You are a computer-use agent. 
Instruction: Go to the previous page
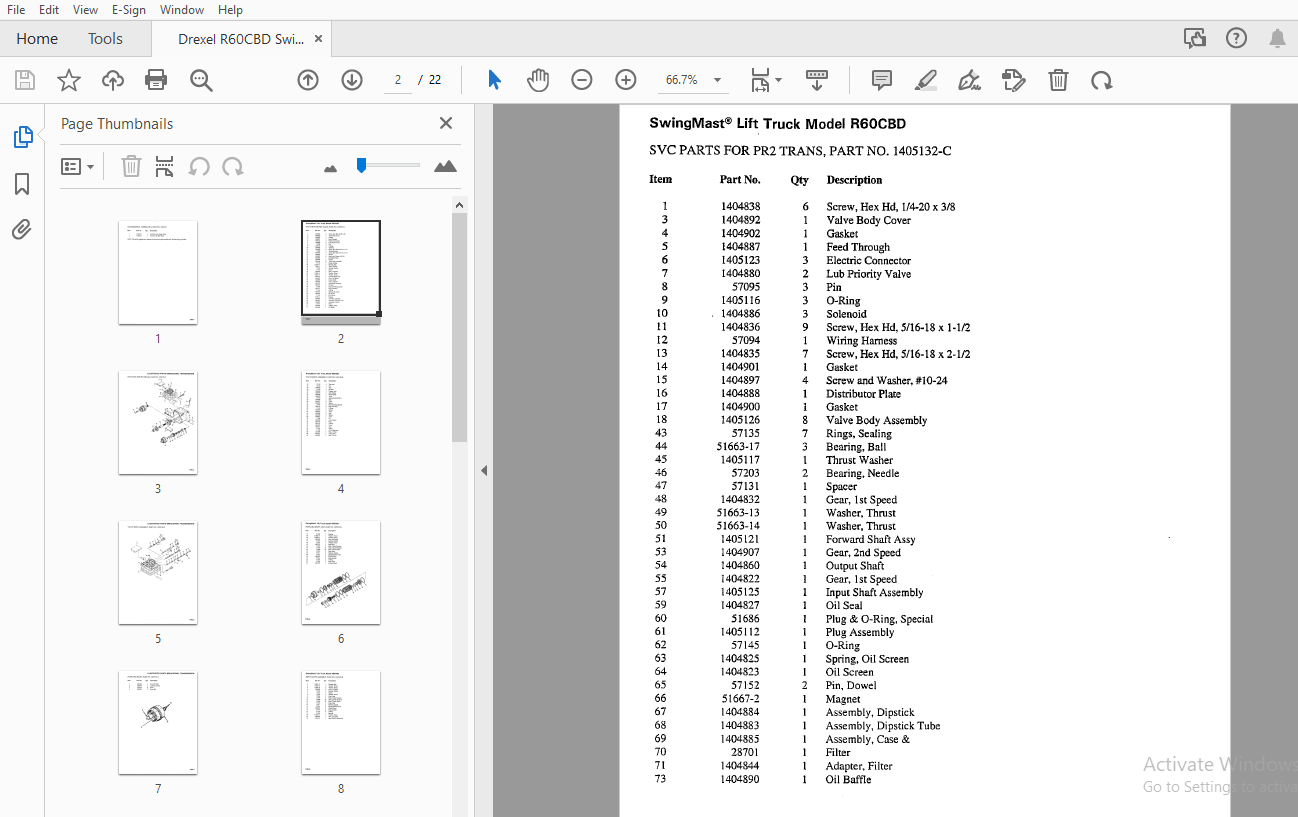pos(308,80)
